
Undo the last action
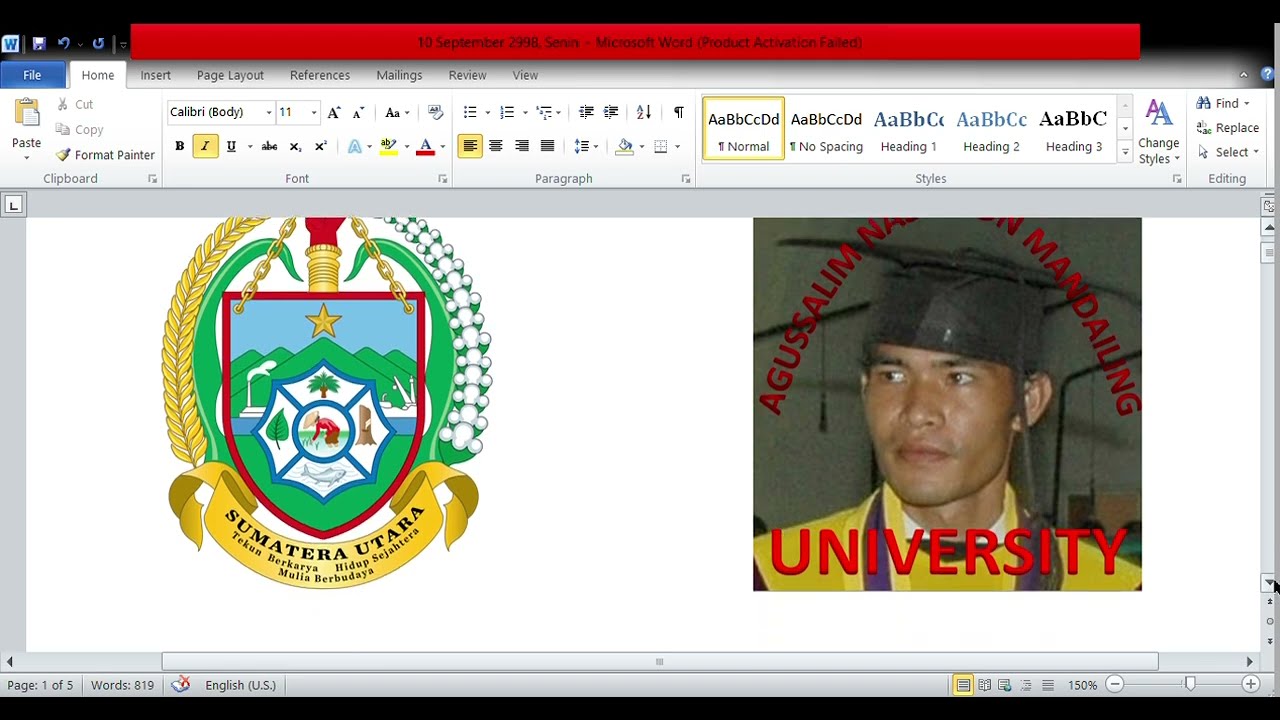click(63, 43)
